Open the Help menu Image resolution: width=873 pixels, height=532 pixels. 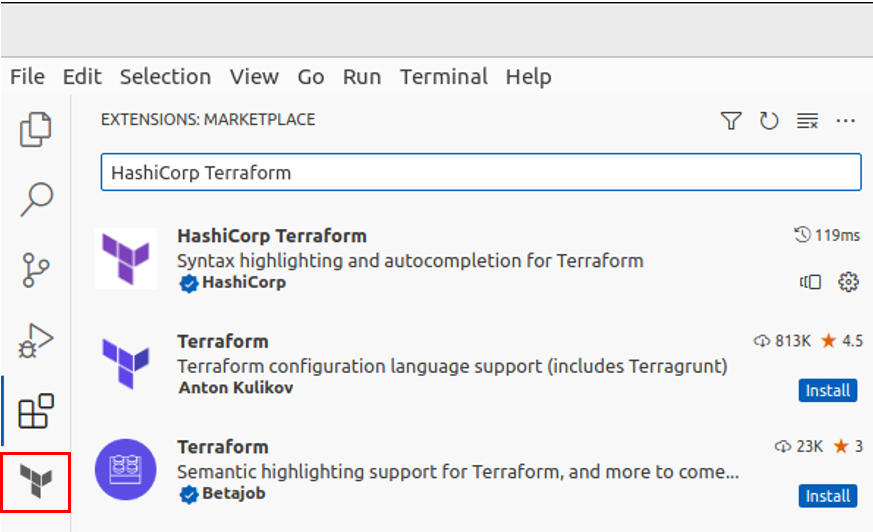pos(528,77)
